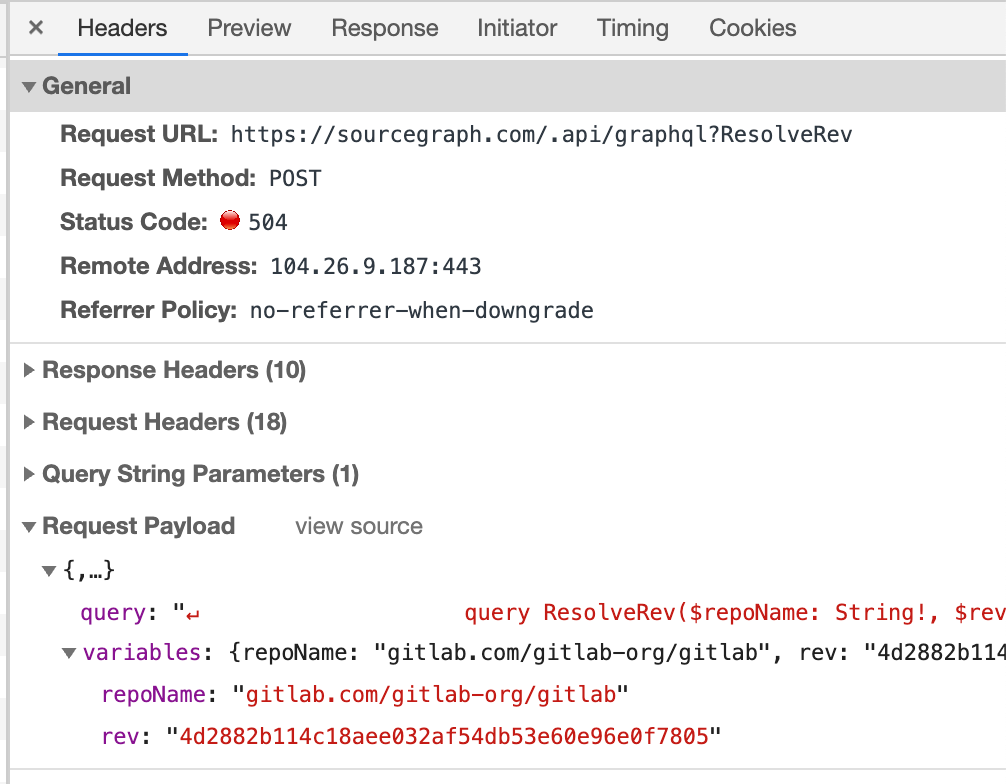This screenshot has width=1006, height=784.
Task: Select the rev hash 4d2882b114c18aee… value
Action: 443,736
